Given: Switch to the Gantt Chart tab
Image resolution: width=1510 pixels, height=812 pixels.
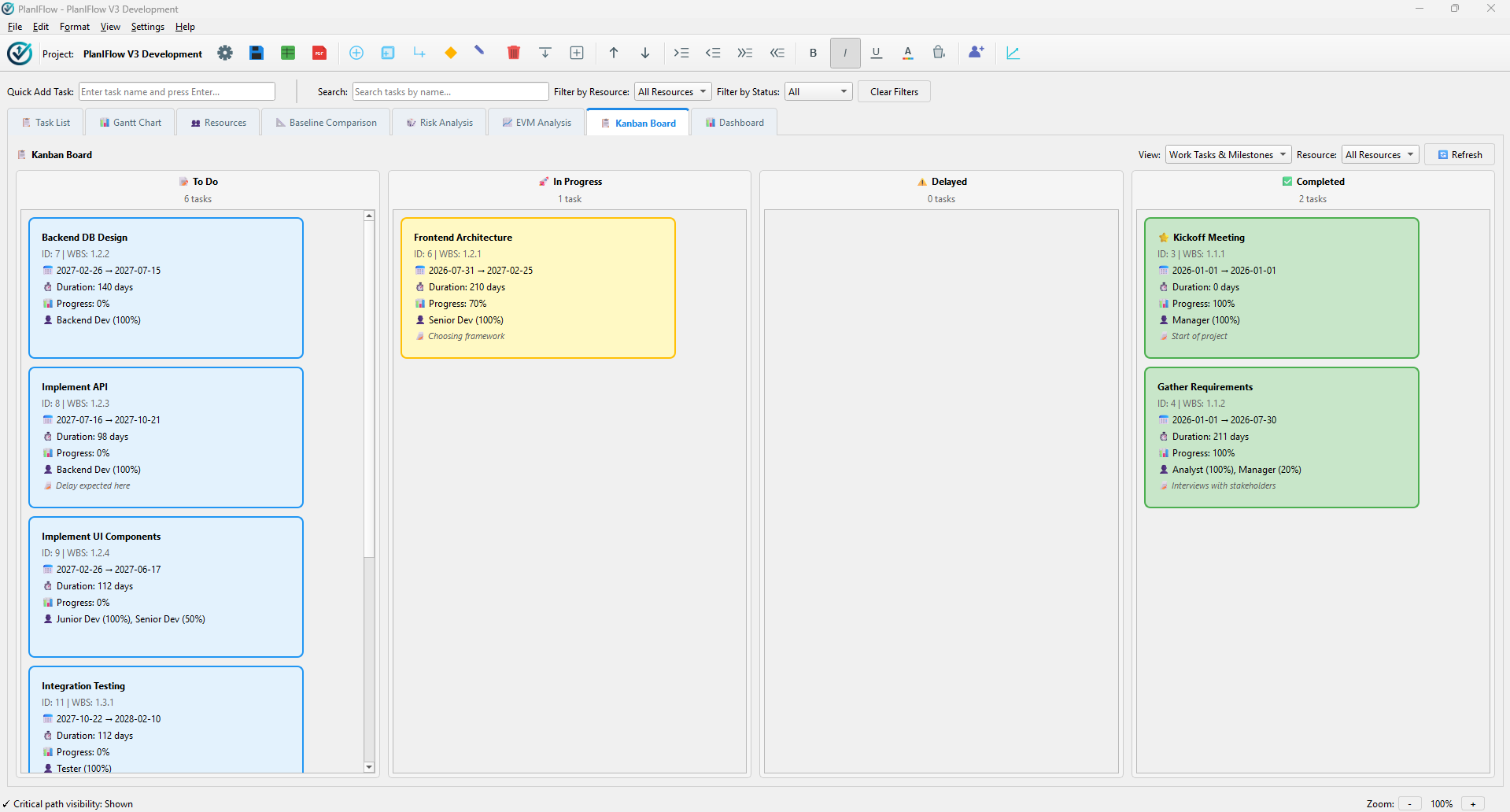Looking at the screenshot, I should tap(131, 123).
